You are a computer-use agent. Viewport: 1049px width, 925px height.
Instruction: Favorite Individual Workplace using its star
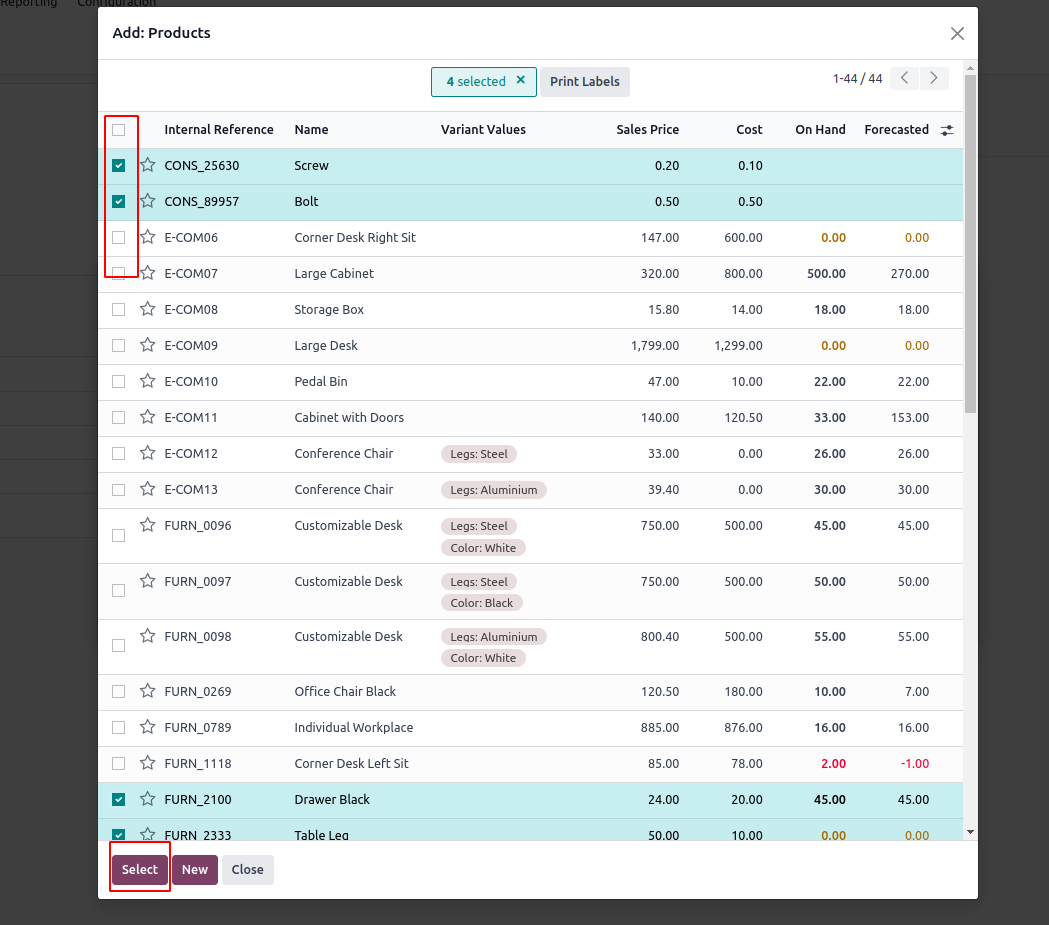tap(148, 727)
